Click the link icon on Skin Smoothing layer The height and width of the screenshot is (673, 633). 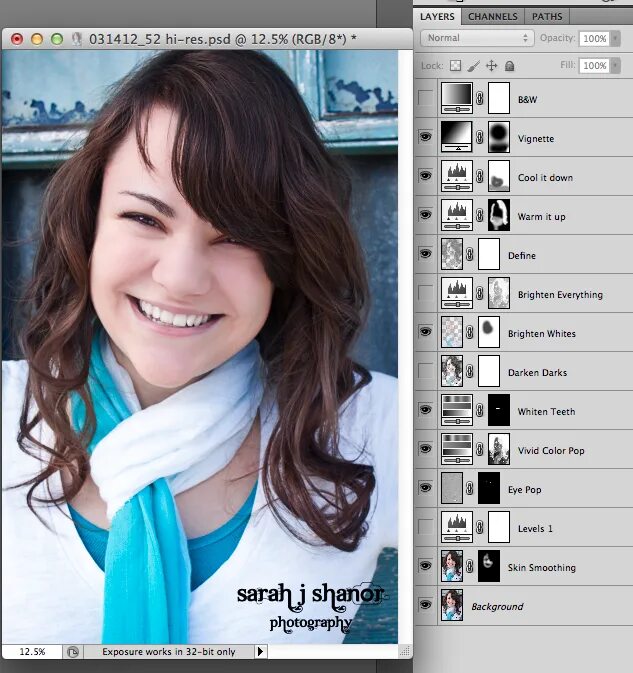click(x=470, y=566)
